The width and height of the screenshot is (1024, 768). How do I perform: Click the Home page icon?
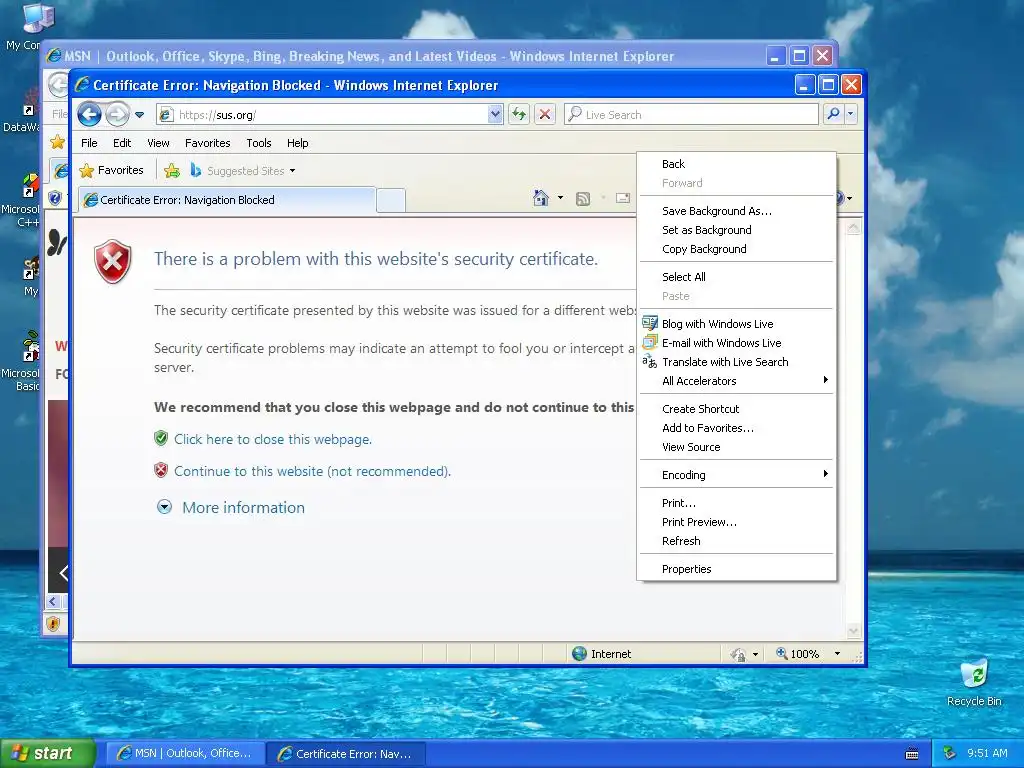541,198
